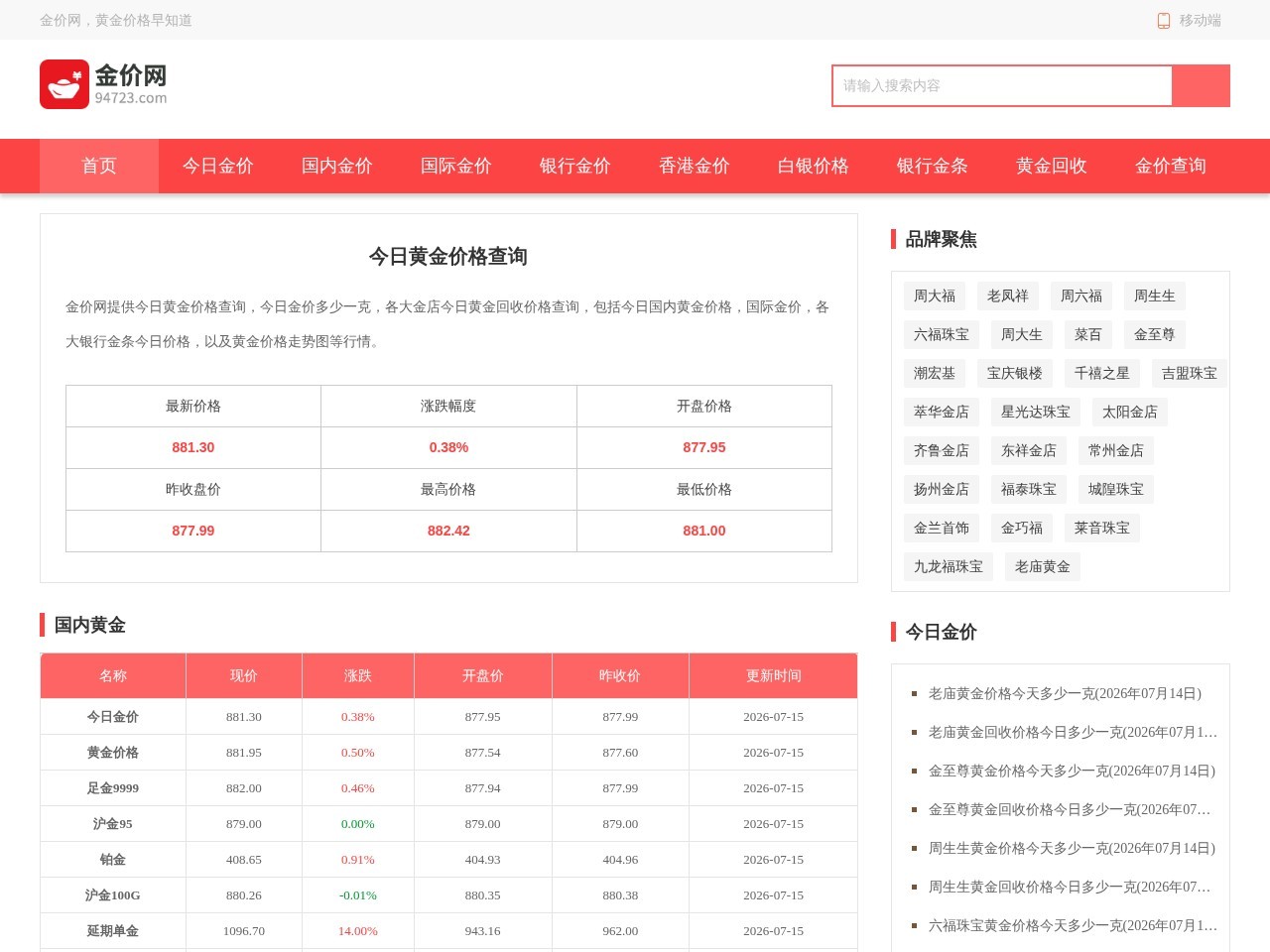
Task: Click the 金价网 logo icon
Action: tap(64, 84)
